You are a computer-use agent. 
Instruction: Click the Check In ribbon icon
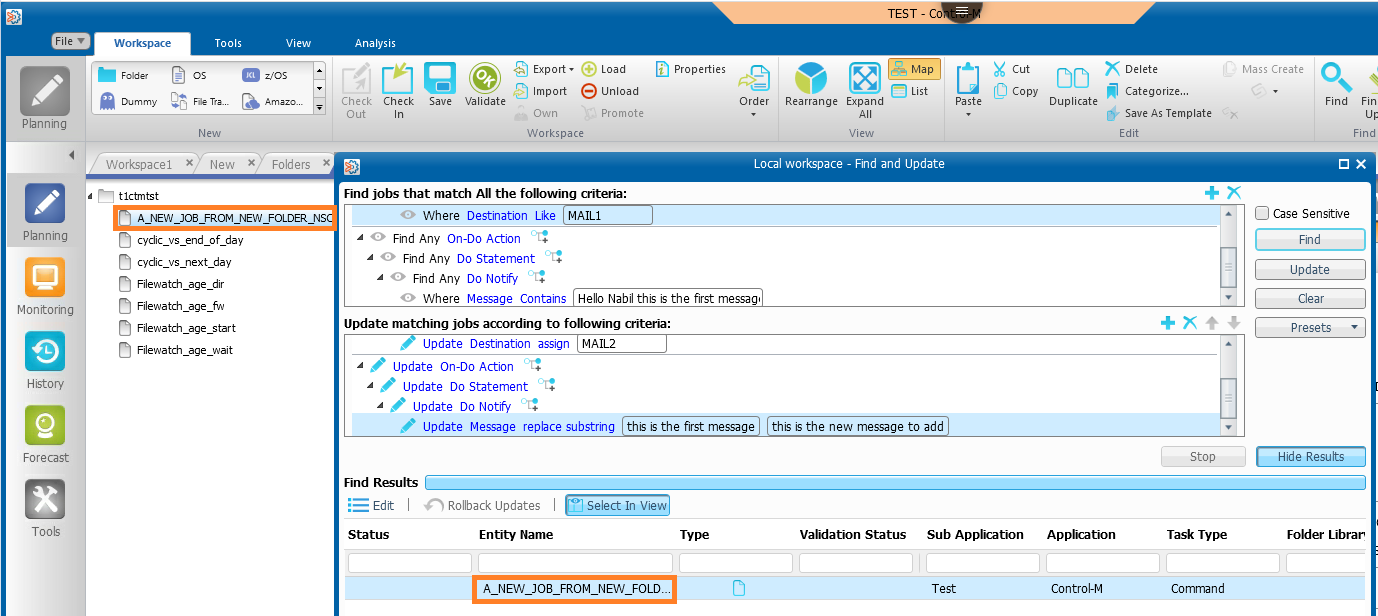click(x=398, y=90)
